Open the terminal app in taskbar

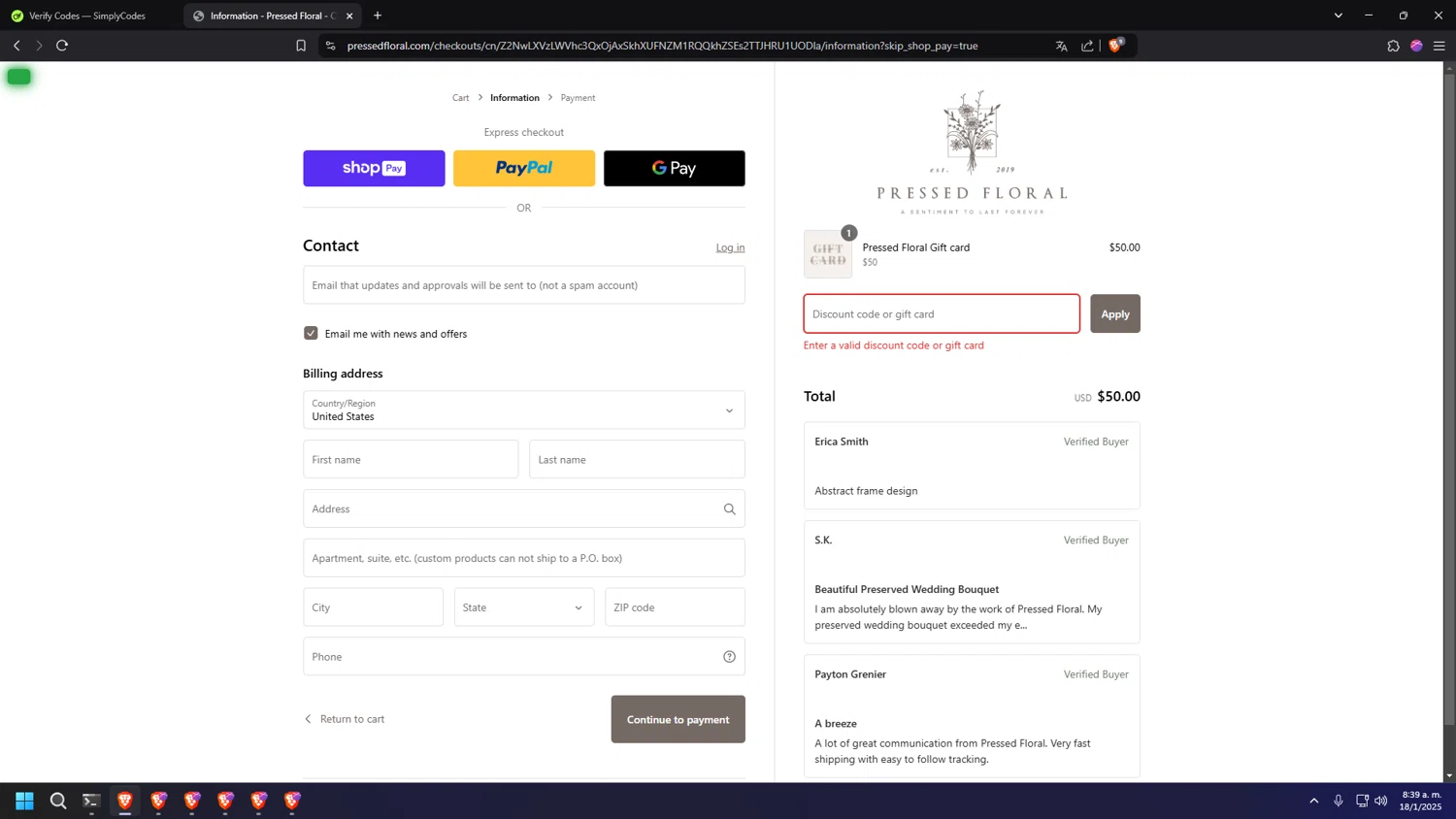coord(91,801)
